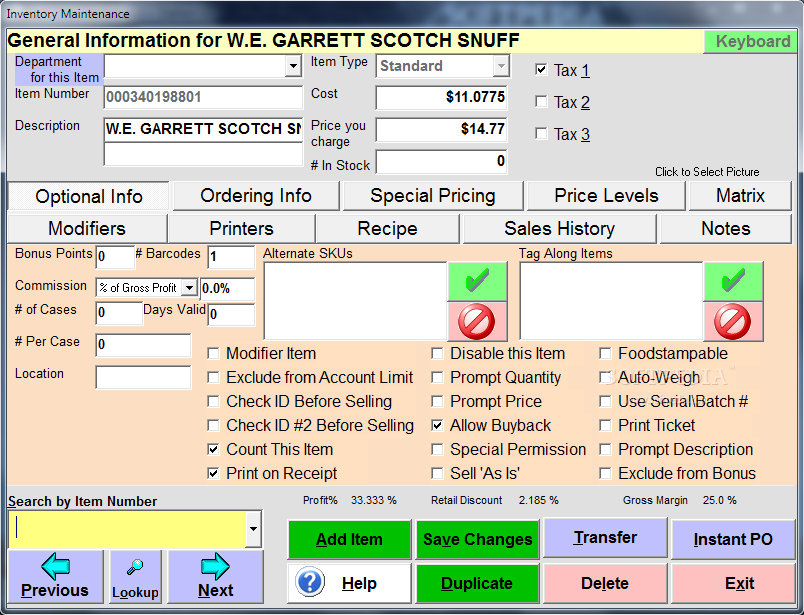Enable Auto-Weigh checkbox
The image size is (804, 615).
click(x=605, y=378)
